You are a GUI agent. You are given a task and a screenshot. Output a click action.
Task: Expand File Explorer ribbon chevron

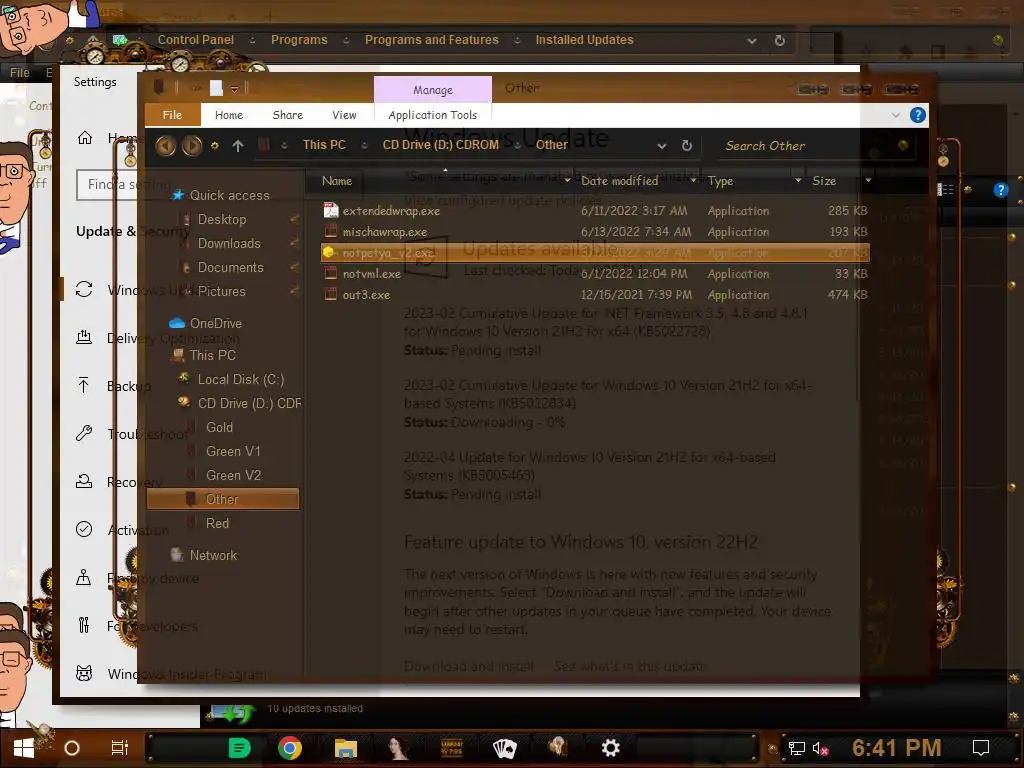895,115
